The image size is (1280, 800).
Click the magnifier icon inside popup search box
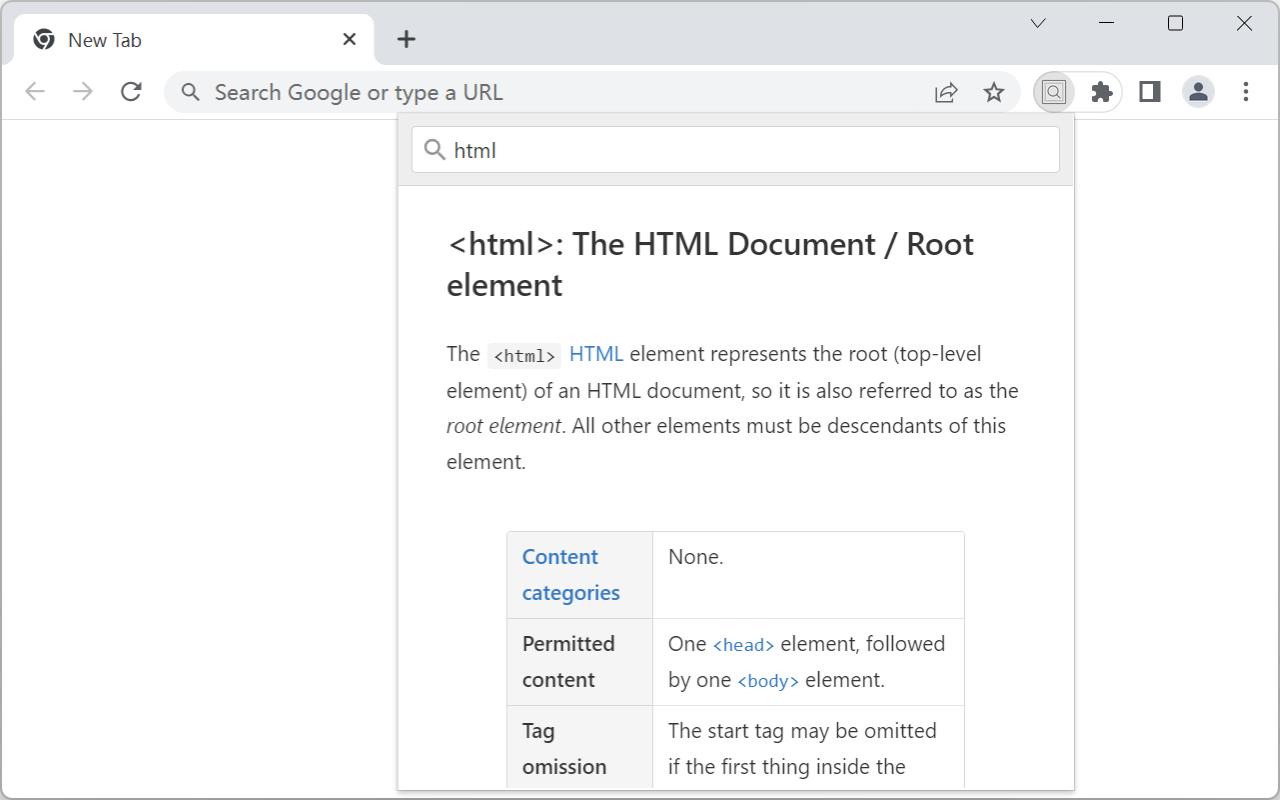coord(434,149)
